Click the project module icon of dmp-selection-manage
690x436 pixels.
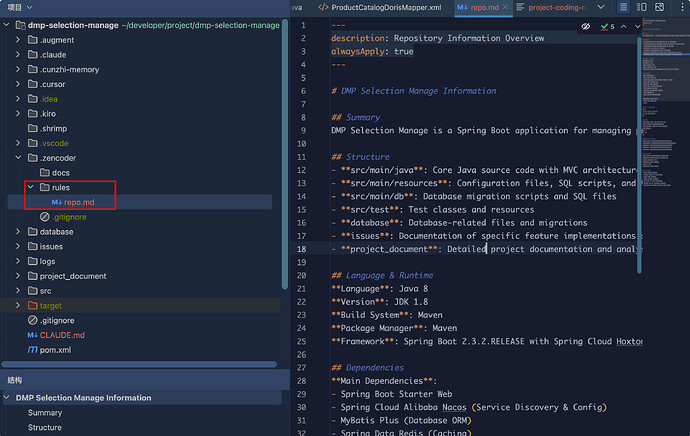click(21, 25)
